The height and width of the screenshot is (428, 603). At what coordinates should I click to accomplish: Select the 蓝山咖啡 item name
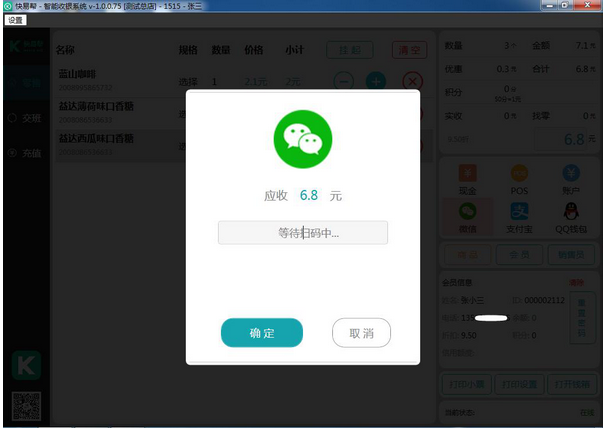coord(77,74)
